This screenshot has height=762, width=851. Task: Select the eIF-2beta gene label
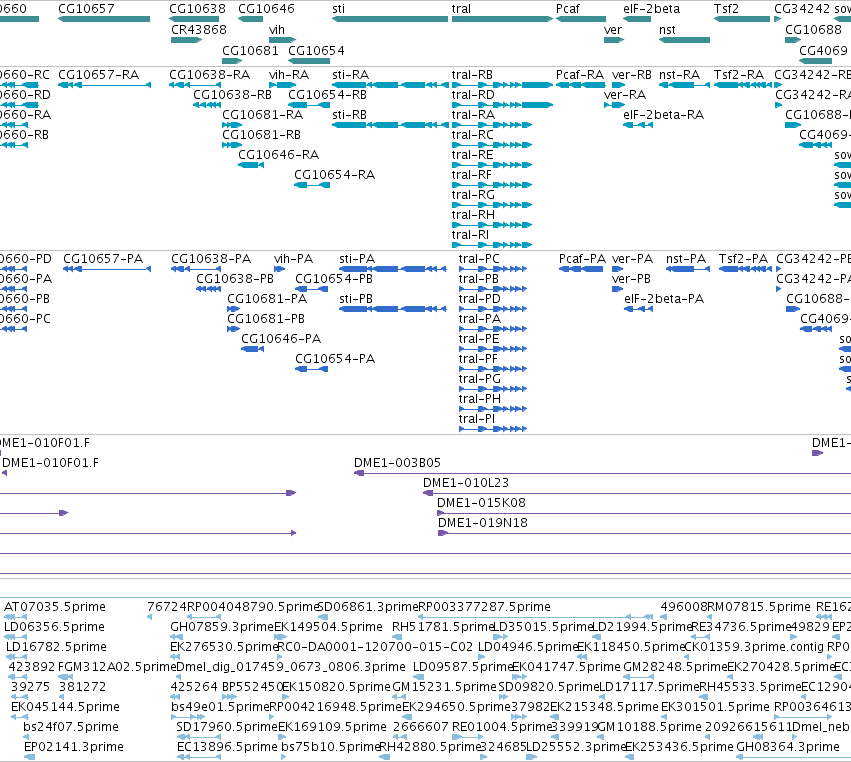tap(651, 9)
